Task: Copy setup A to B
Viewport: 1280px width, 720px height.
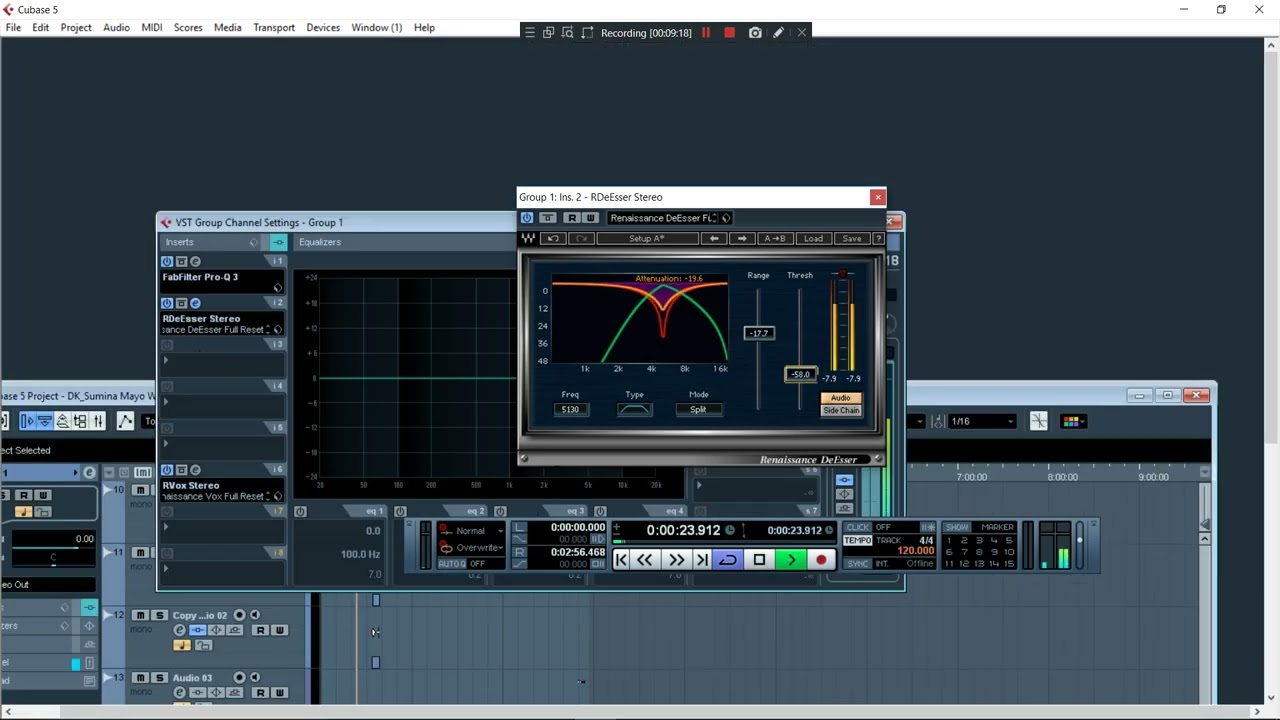Action: click(x=774, y=239)
